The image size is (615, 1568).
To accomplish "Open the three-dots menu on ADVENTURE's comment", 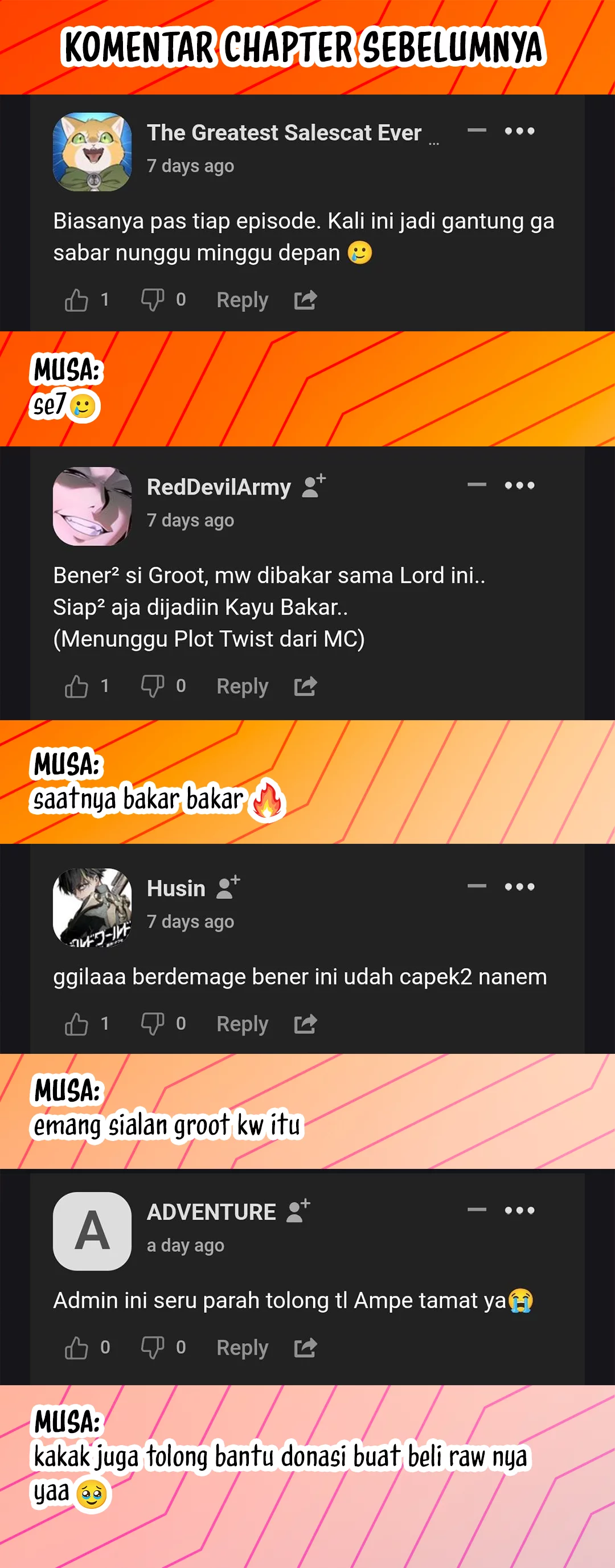I will pos(519,1210).
